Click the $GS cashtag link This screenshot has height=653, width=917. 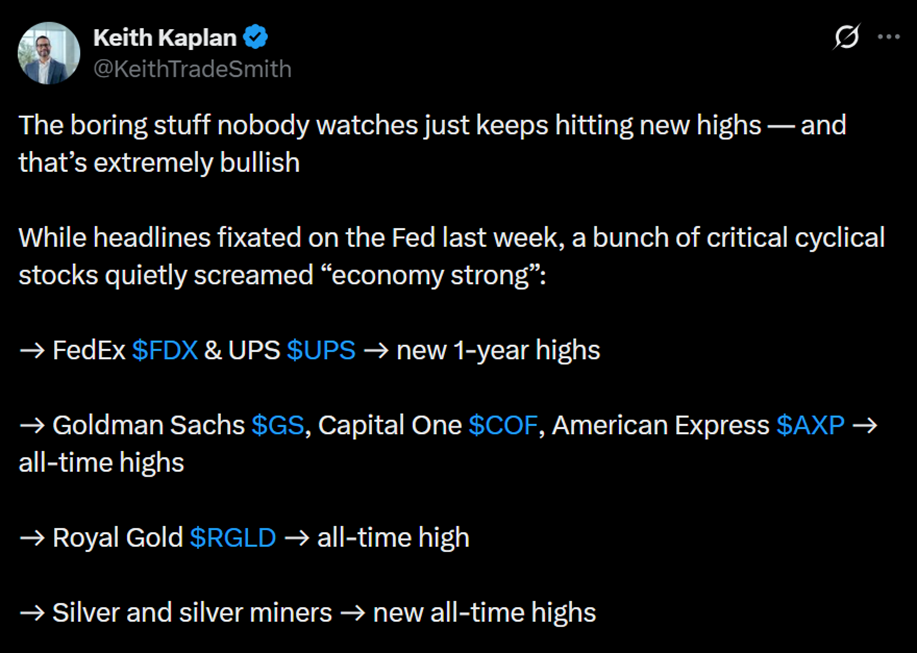point(278,426)
